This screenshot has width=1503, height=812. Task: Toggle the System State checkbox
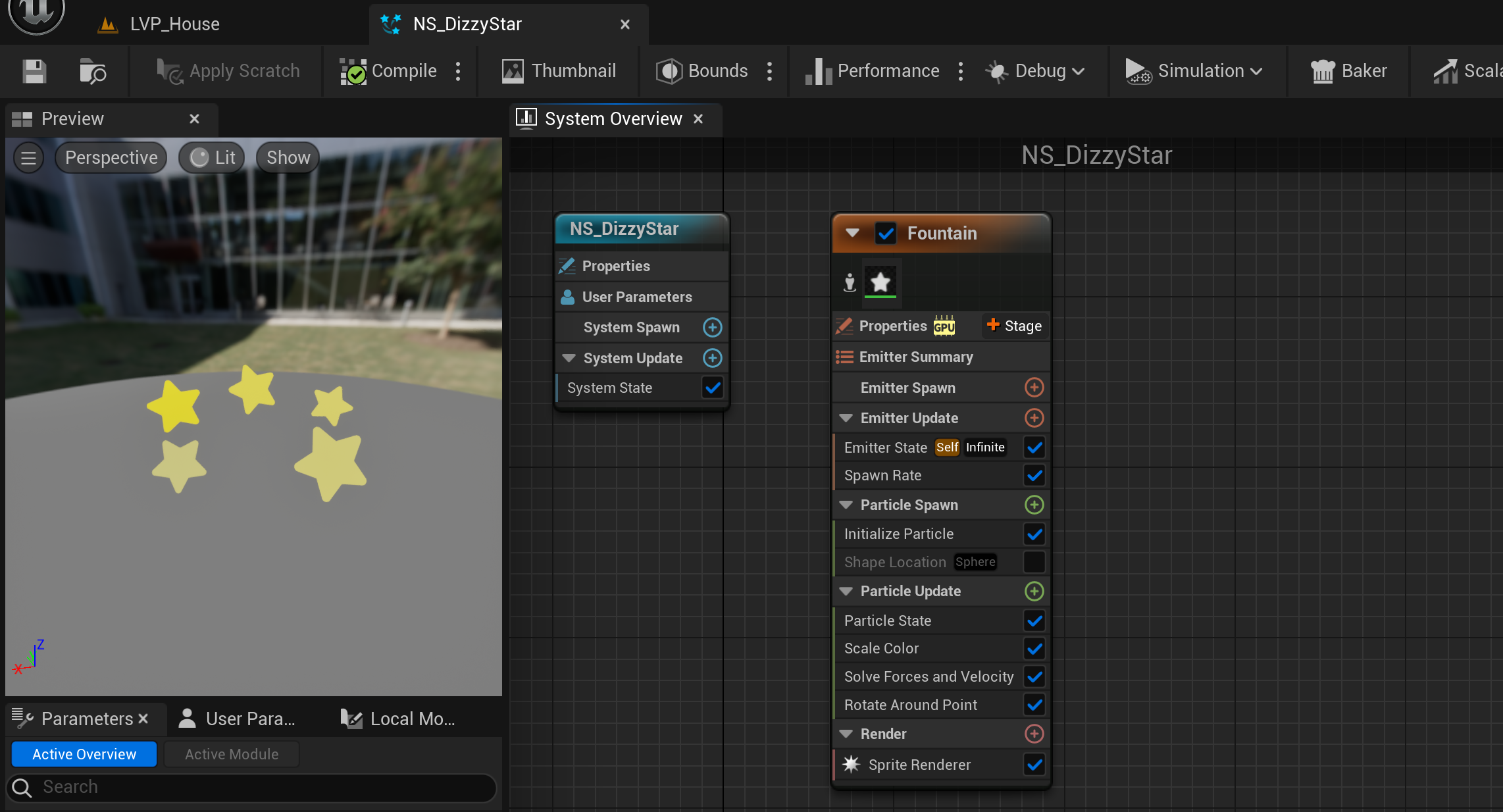click(x=713, y=388)
